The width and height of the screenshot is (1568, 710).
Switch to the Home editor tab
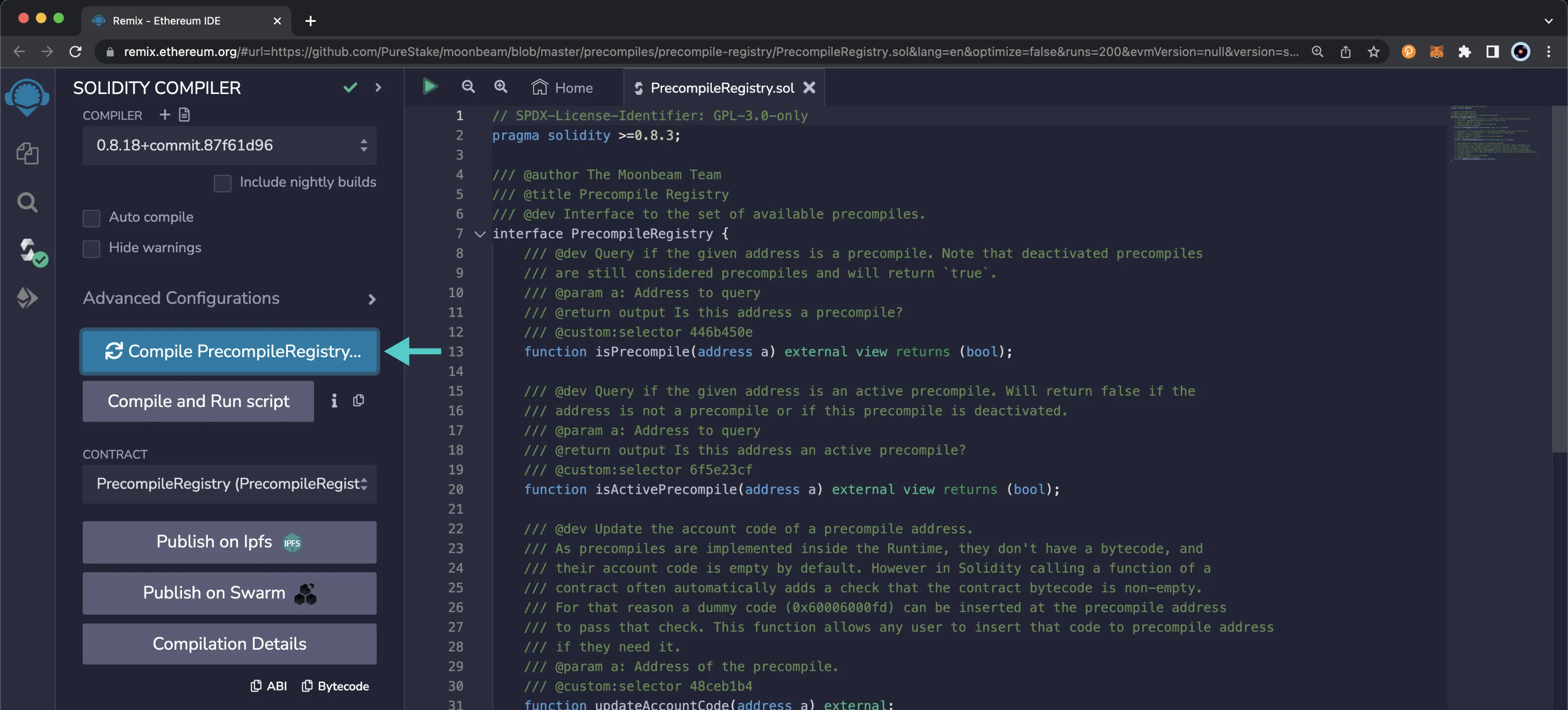pyautogui.click(x=563, y=87)
